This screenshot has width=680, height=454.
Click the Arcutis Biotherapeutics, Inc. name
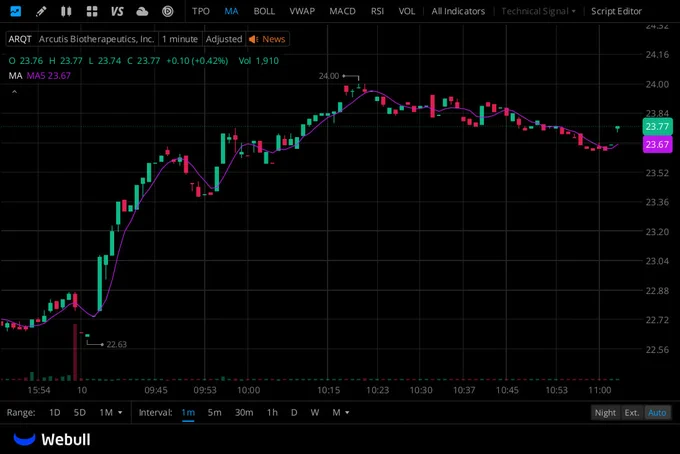(96, 39)
